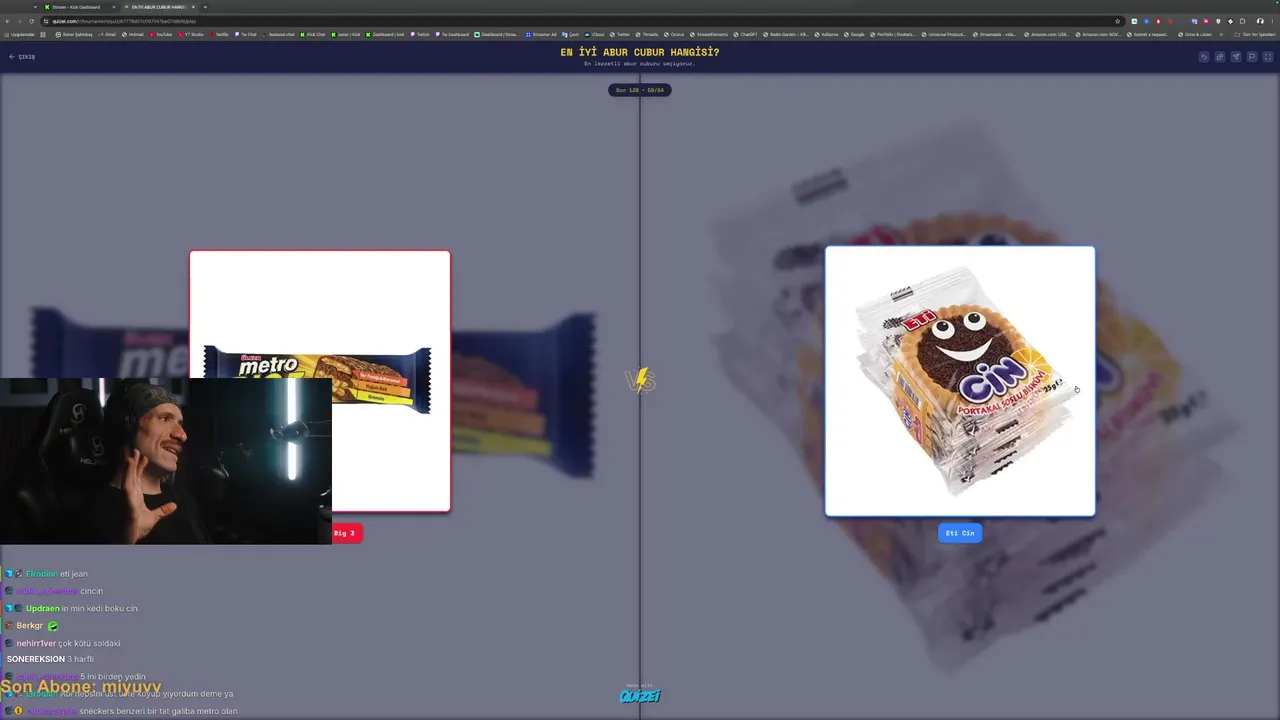Open the YouTube bookmark

160,34
